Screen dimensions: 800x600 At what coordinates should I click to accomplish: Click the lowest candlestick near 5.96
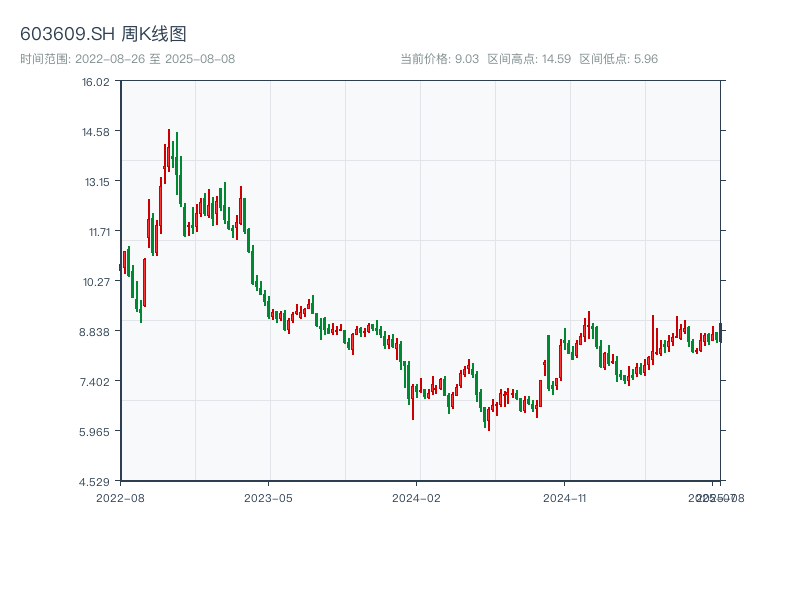(488, 418)
